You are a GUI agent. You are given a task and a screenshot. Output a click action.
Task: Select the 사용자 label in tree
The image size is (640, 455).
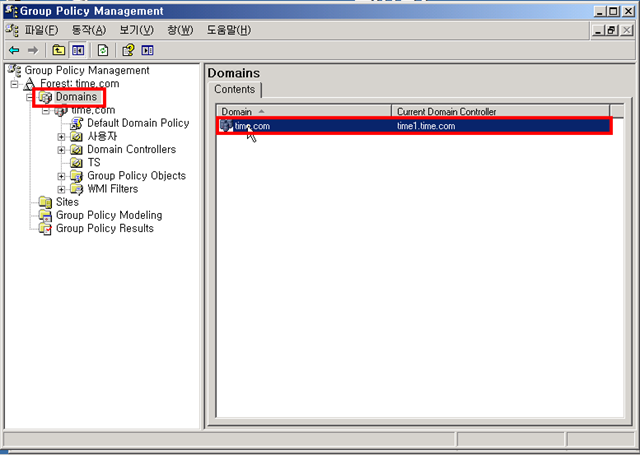(102, 136)
